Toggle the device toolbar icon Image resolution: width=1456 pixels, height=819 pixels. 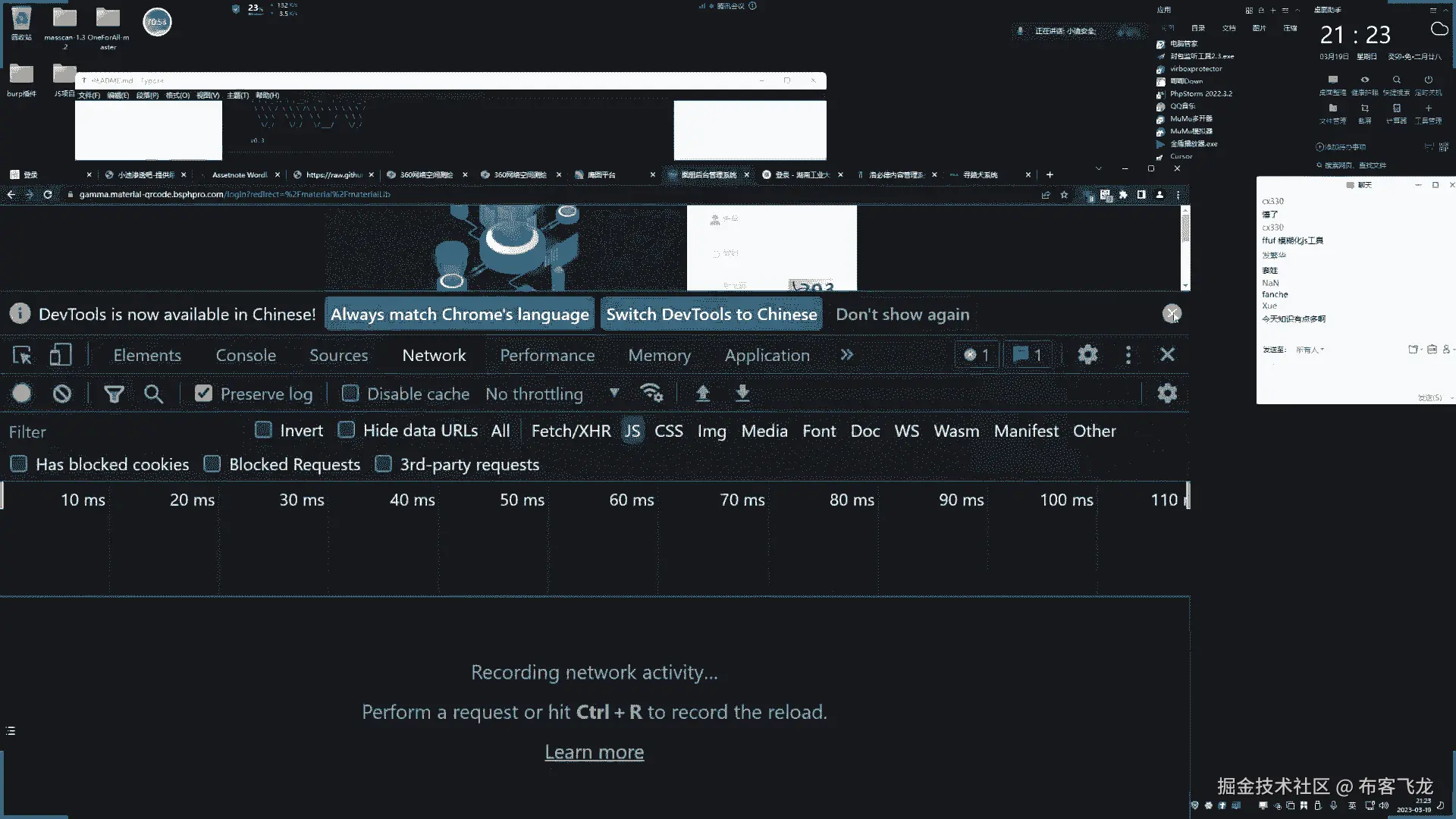pyautogui.click(x=61, y=355)
